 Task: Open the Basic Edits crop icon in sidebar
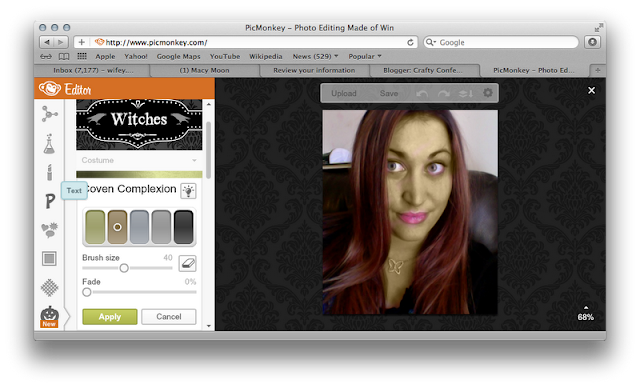[49, 114]
